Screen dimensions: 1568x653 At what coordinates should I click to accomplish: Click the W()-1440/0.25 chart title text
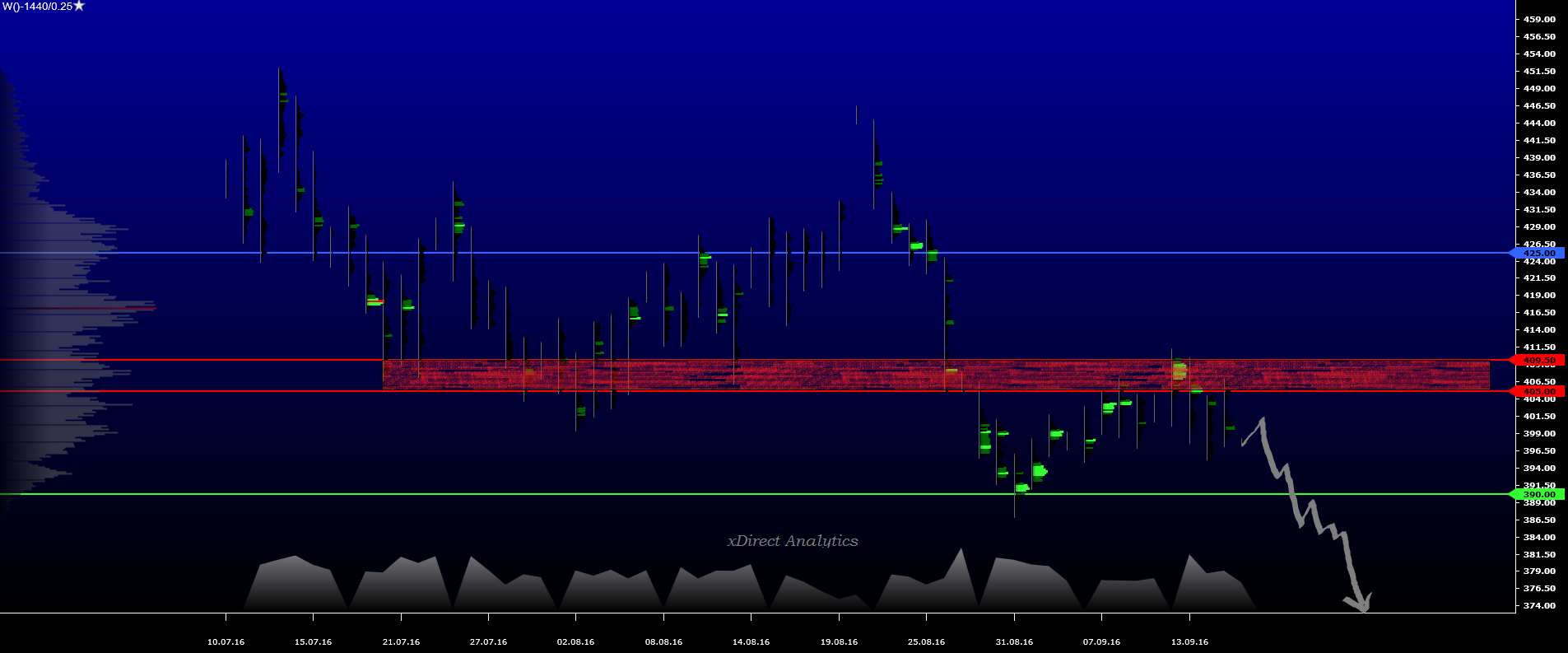(37, 7)
